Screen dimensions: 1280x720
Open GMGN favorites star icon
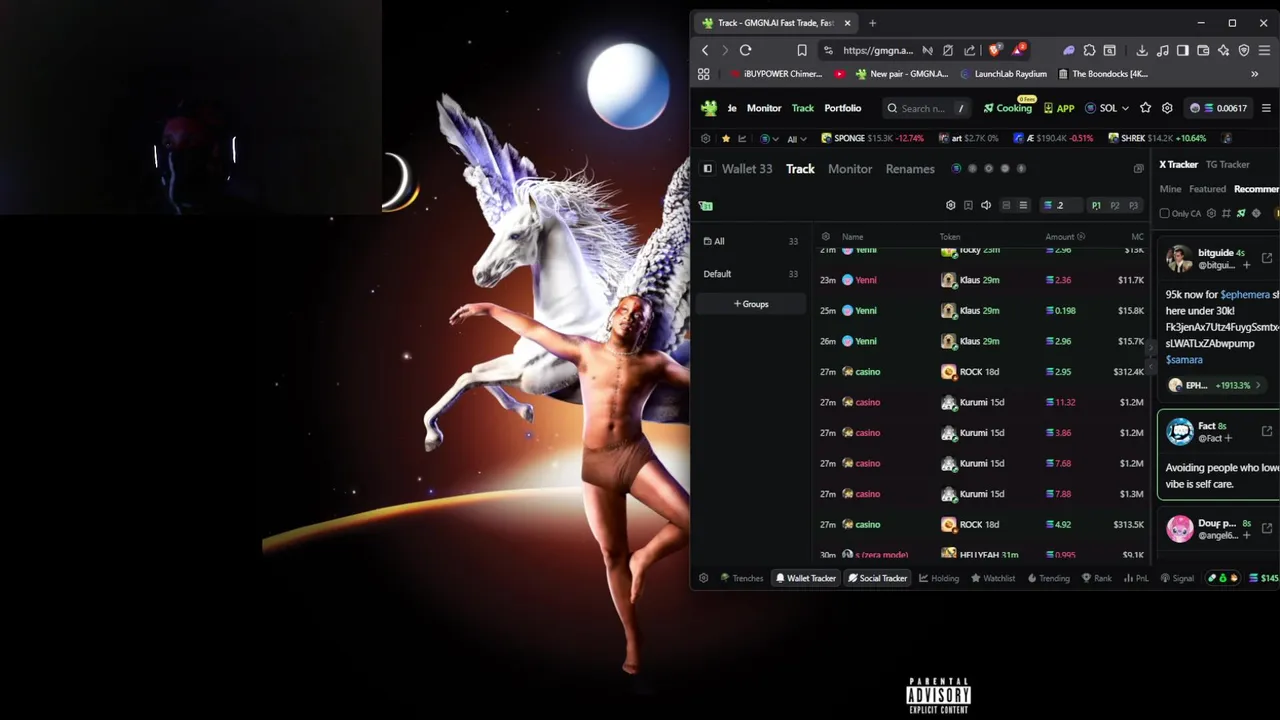(1146, 108)
